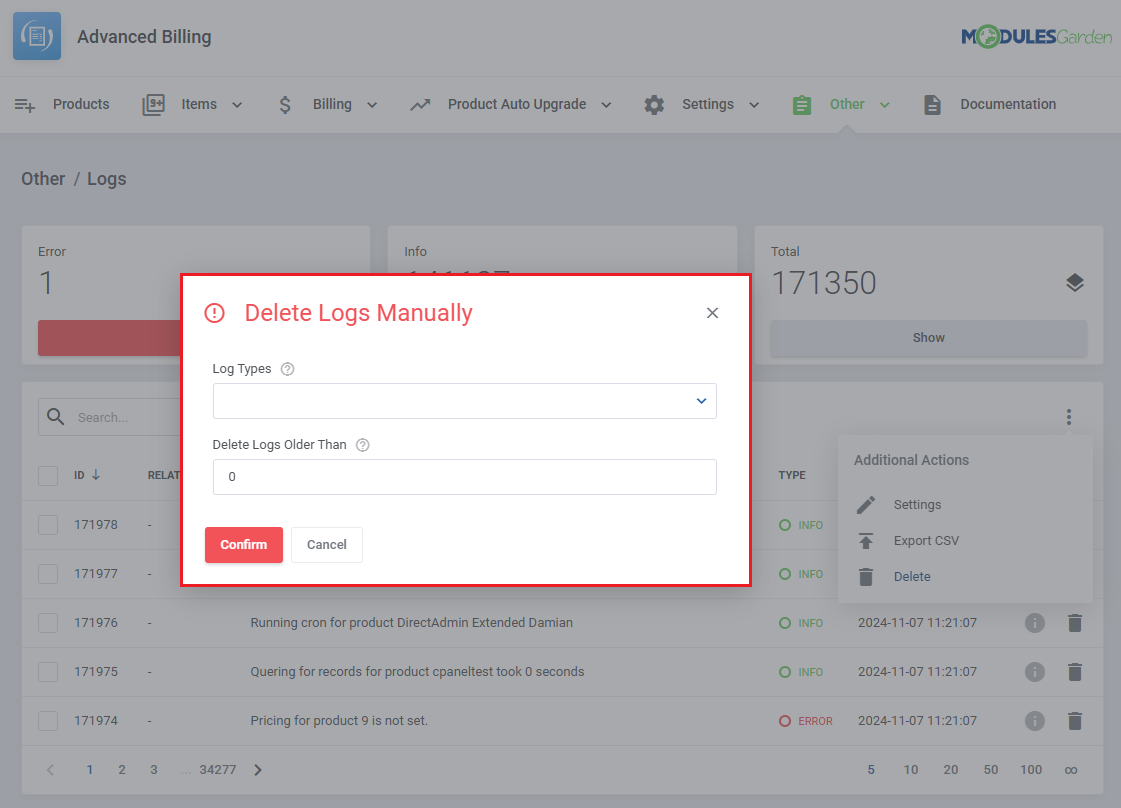The height and width of the screenshot is (808, 1121).
Task: Select Export CSV in Additional Actions
Action: (926, 541)
